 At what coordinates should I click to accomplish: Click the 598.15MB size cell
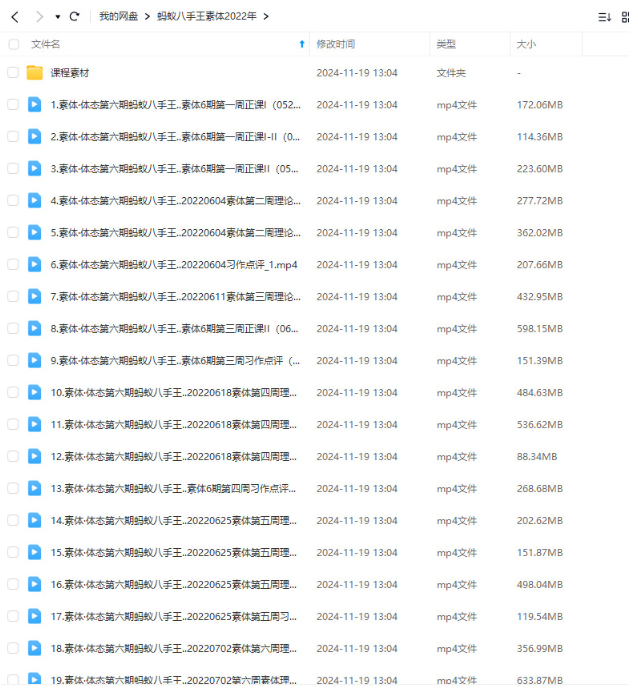(x=540, y=328)
